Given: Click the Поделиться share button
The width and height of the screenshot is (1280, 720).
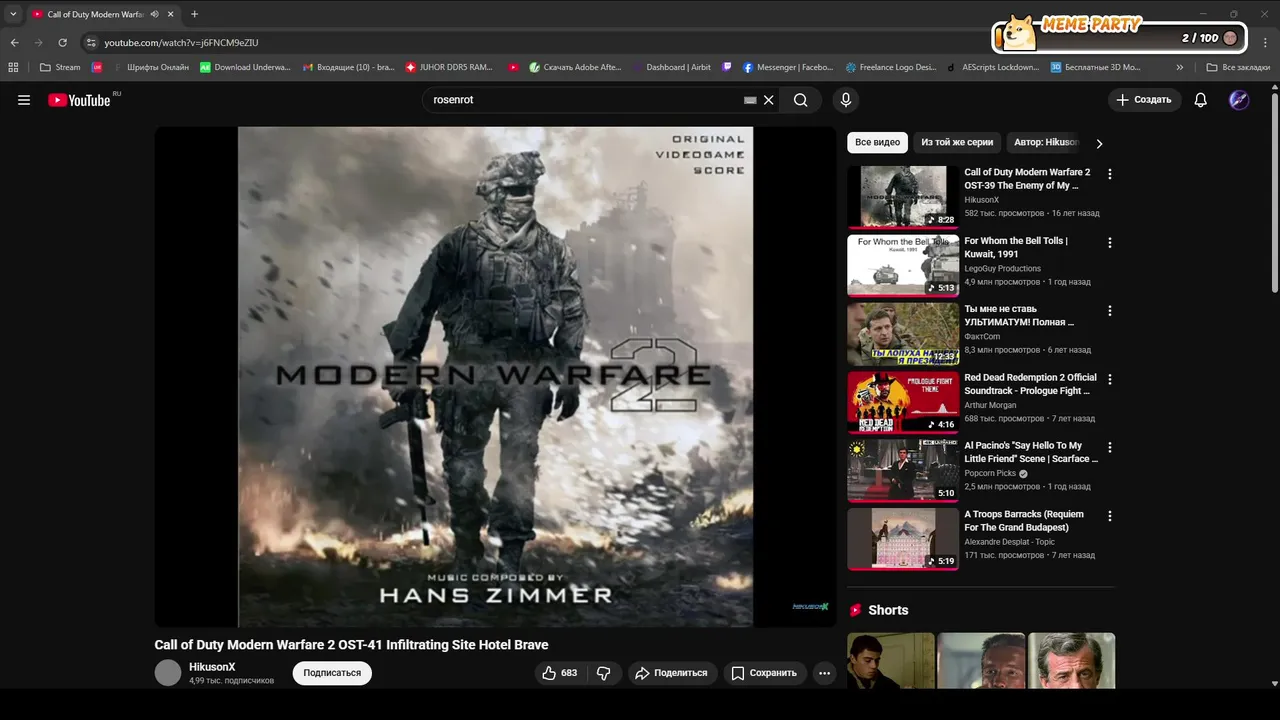Looking at the screenshot, I should click(x=671, y=673).
